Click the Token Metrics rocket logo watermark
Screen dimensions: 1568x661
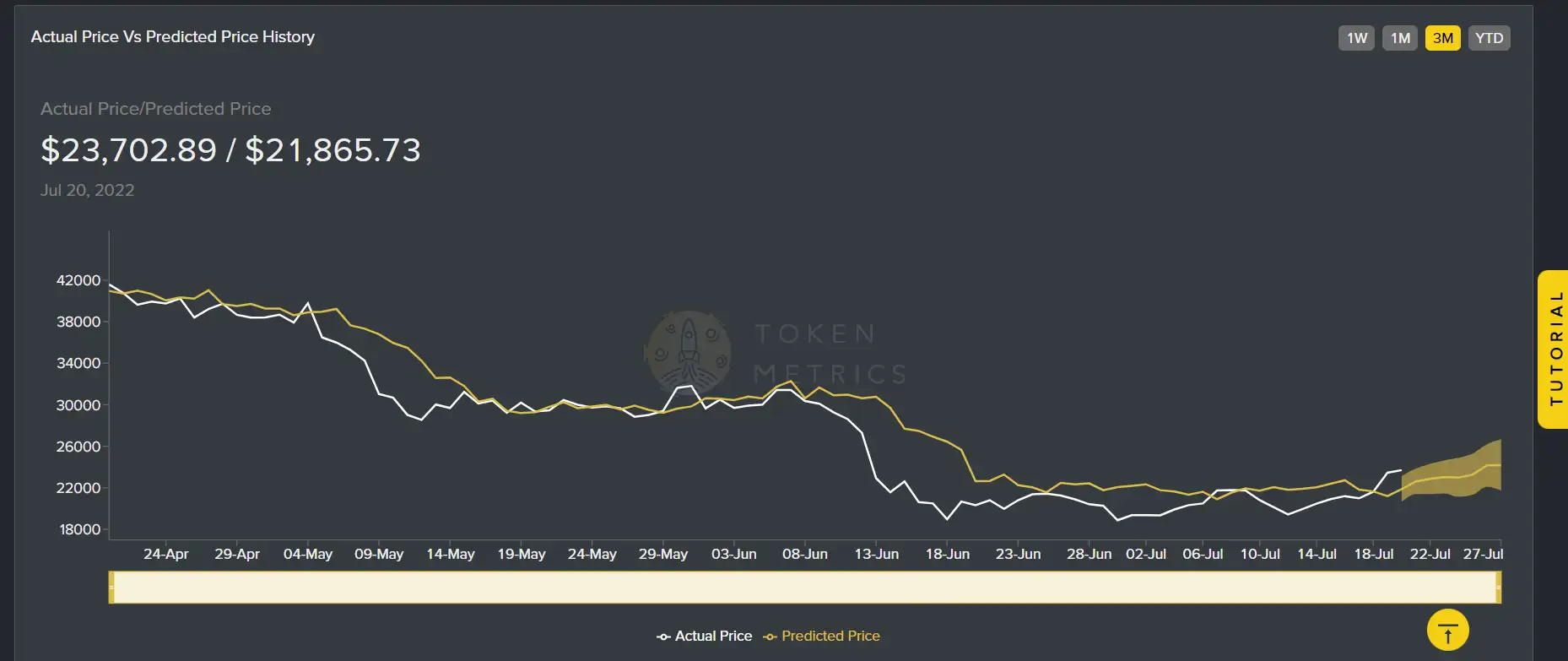pyautogui.click(x=688, y=352)
